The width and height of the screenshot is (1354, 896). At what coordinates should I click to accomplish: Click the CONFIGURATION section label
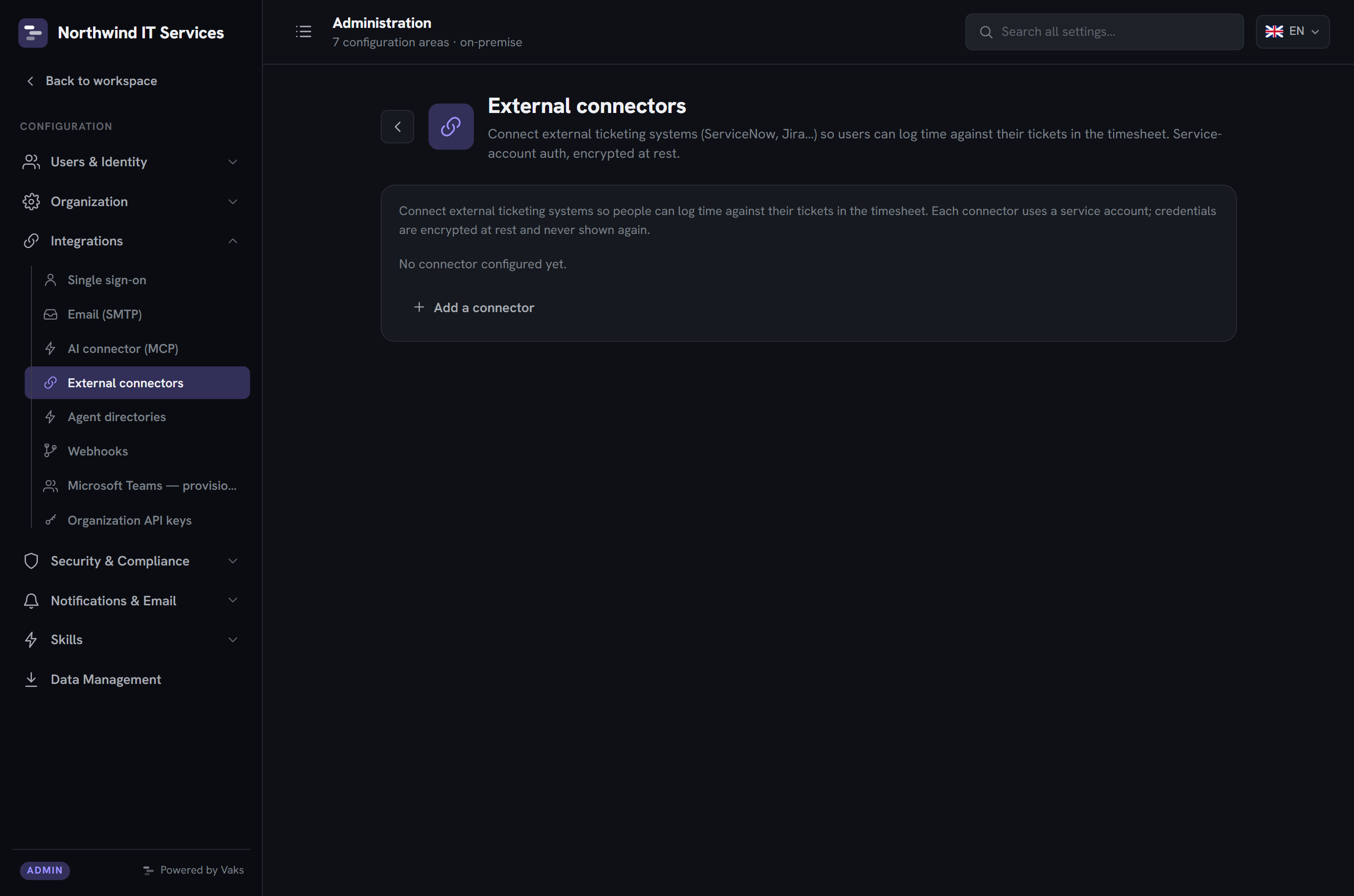(66, 126)
